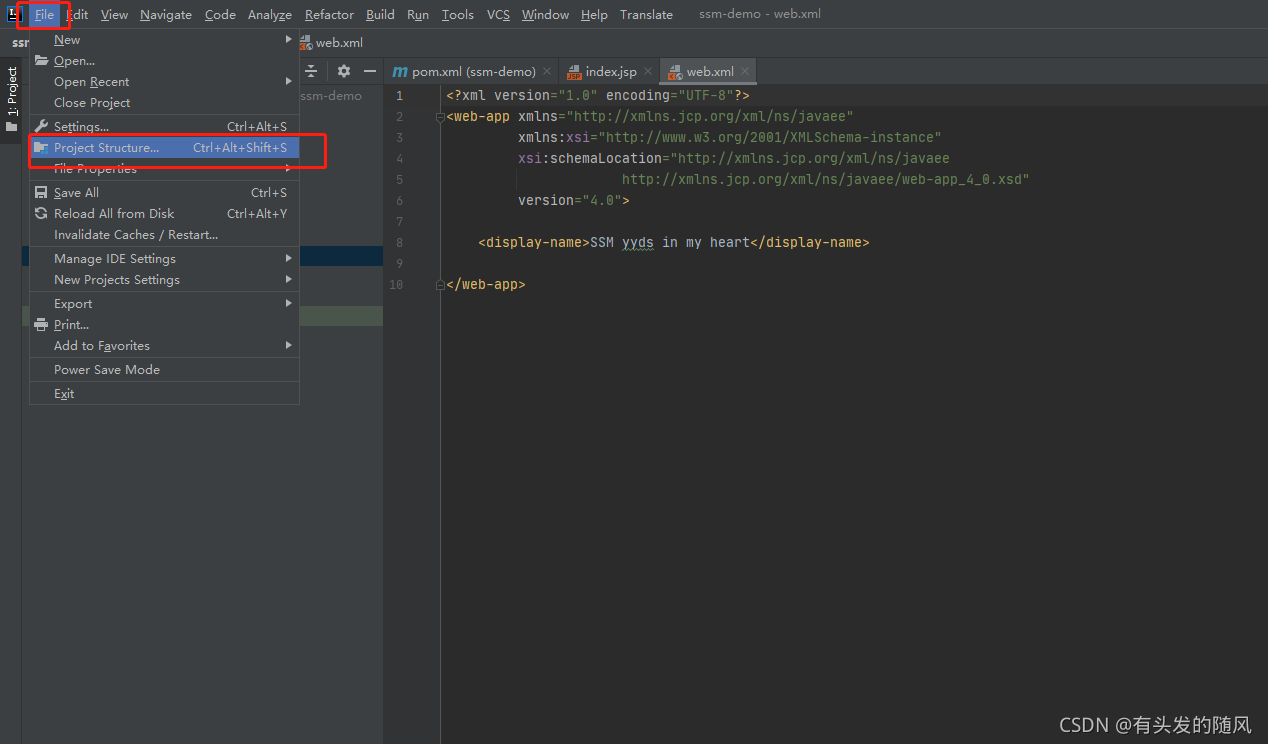
Task: Open the Navigate menu
Action: pos(166,15)
